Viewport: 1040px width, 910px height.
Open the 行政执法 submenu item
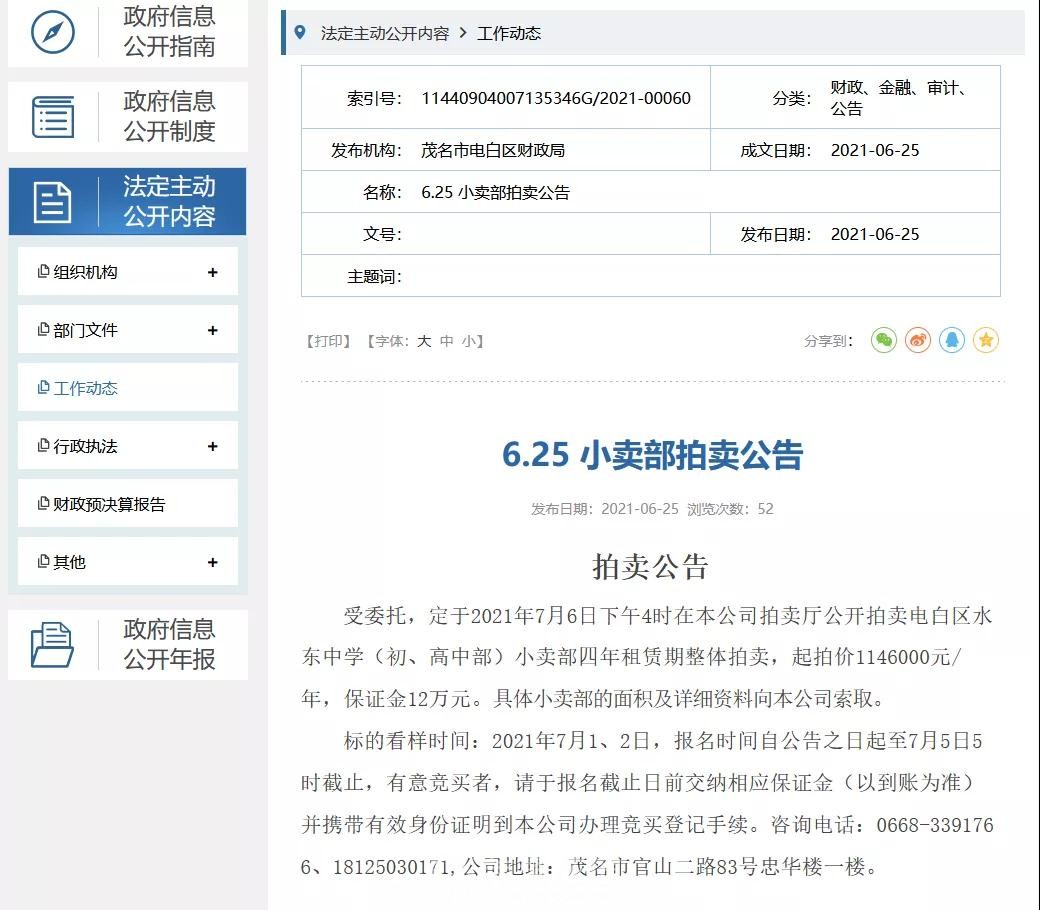tap(127, 445)
